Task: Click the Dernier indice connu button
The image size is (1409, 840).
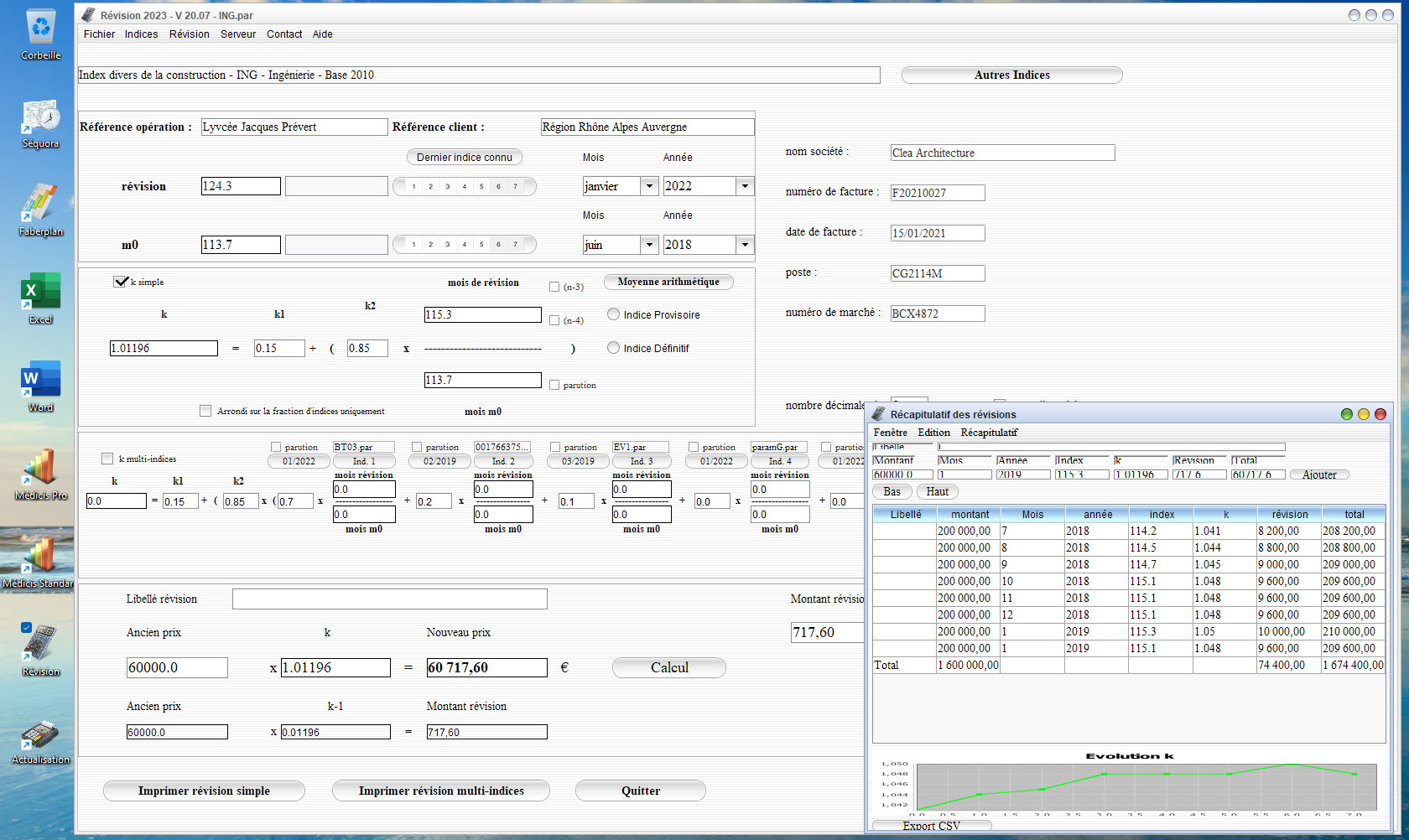Action: (465, 157)
